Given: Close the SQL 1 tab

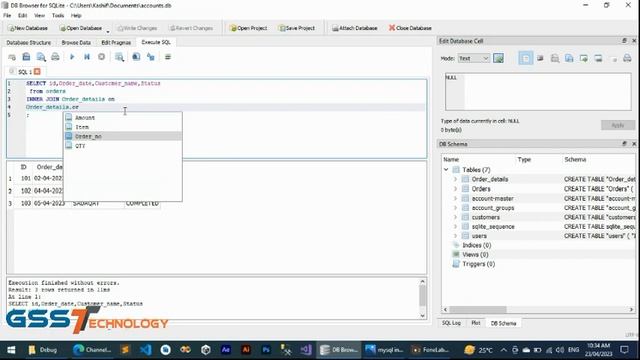Looking at the screenshot, I should pos(37,72).
